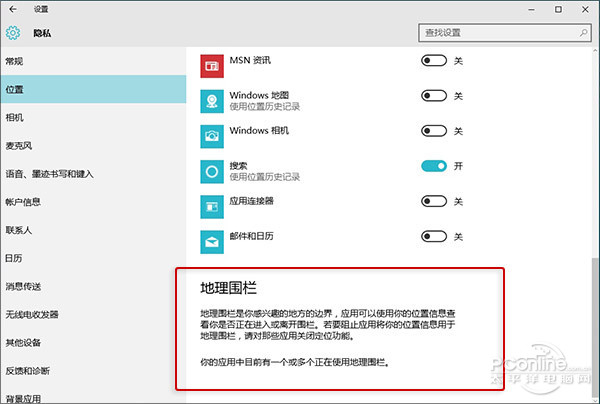Image resolution: width=600 pixels, height=404 pixels.
Task: Open the 常规 privacy category
Action: (93, 61)
